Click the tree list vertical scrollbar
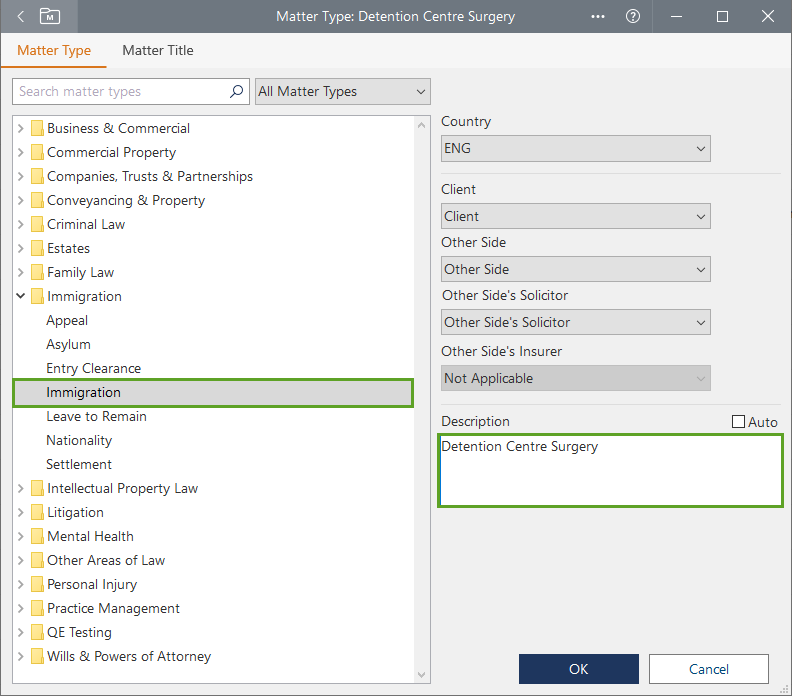The width and height of the screenshot is (792, 696). click(421, 400)
